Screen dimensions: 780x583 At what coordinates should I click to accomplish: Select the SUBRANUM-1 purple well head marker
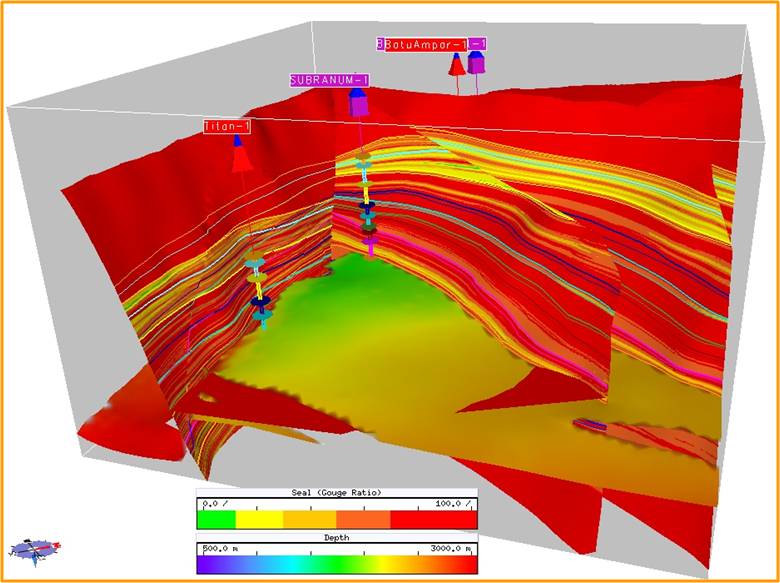pyautogui.click(x=357, y=103)
